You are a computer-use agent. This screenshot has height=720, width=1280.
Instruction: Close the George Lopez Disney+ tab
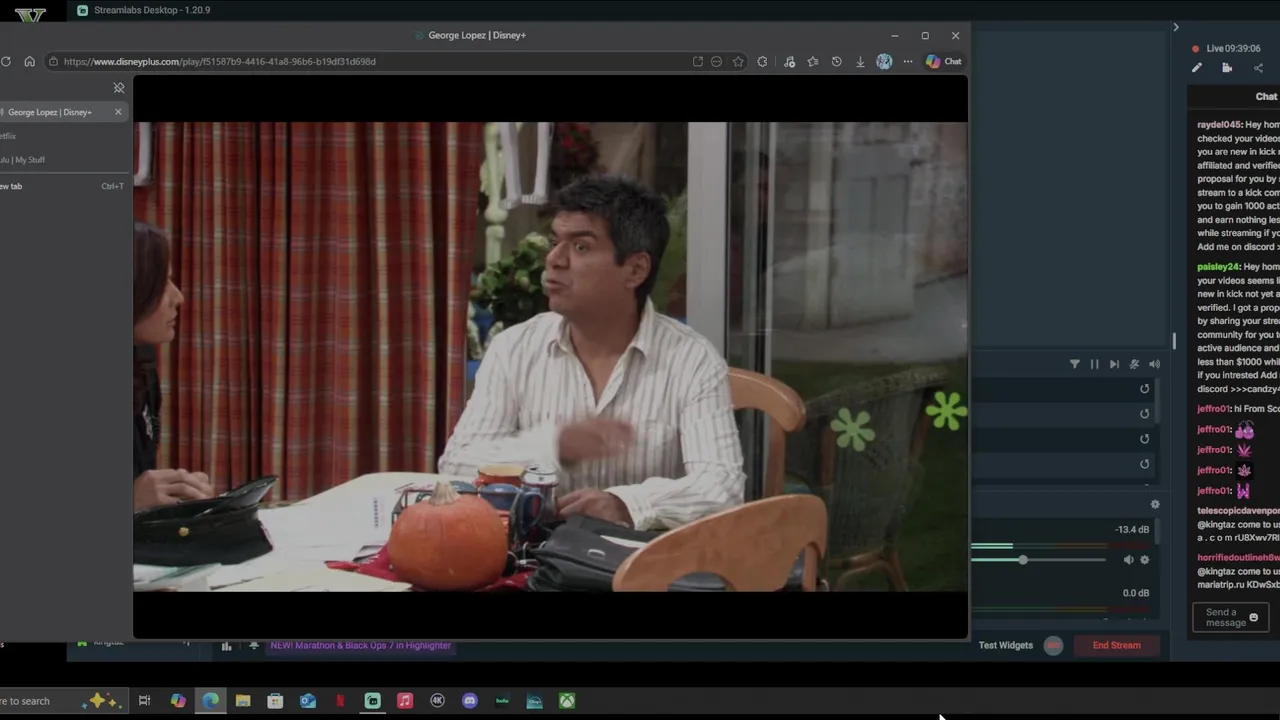tap(118, 112)
